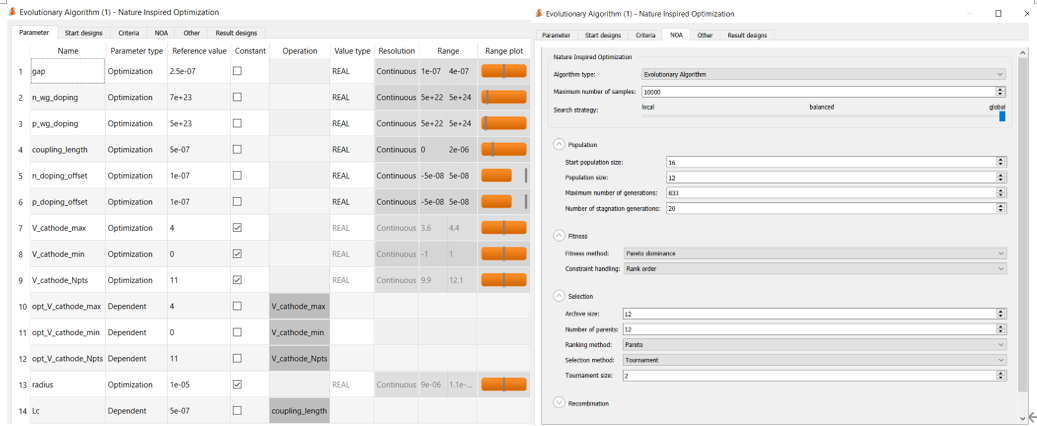Viewport: 1037px width, 426px height.
Task: Click Parameter type column header
Action: (136, 51)
